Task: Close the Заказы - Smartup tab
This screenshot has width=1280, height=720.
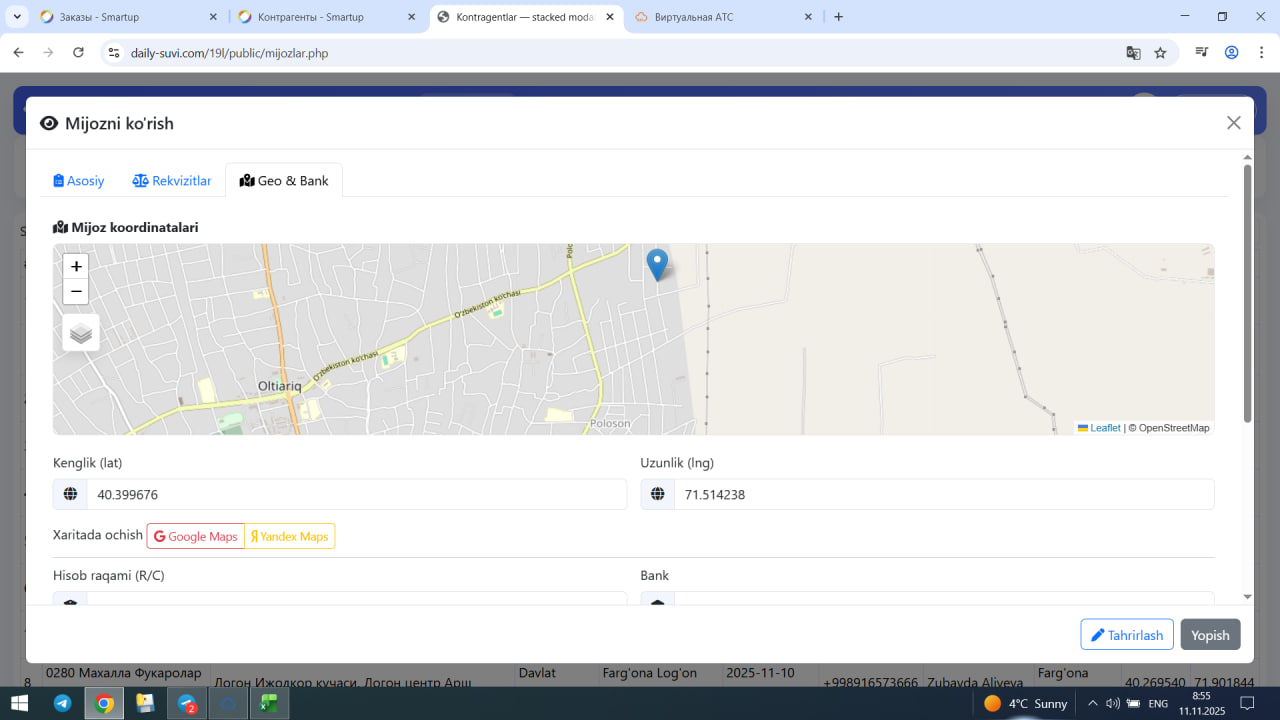Action: point(213,17)
